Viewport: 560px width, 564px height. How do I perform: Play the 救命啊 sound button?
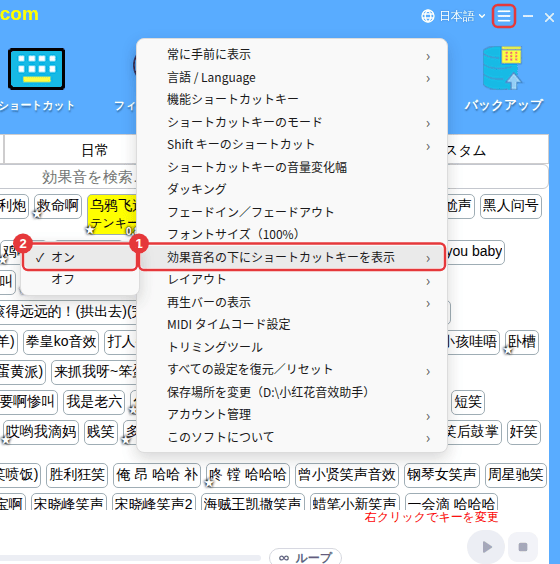click(58, 206)
